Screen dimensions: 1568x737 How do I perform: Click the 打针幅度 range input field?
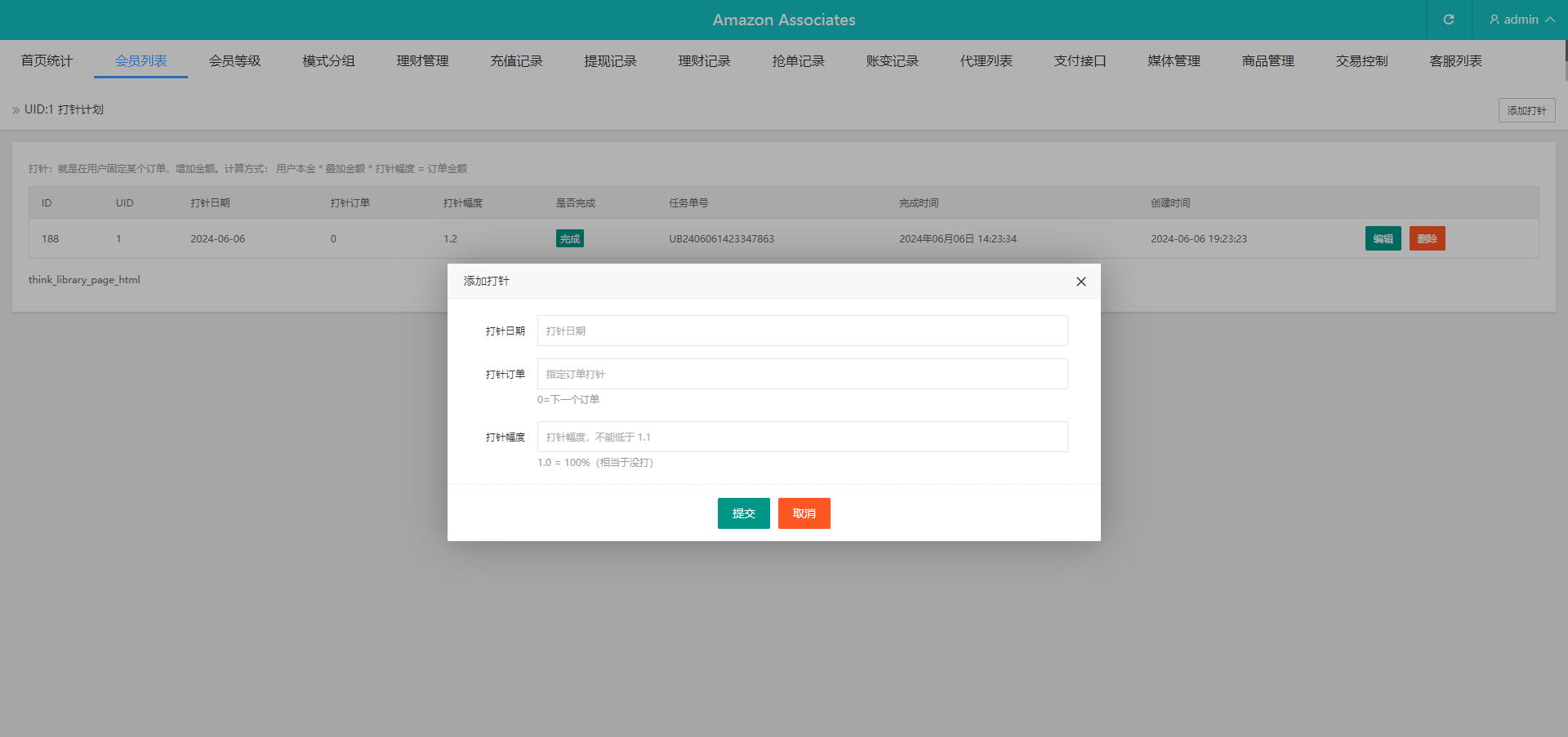pos(802,437)
